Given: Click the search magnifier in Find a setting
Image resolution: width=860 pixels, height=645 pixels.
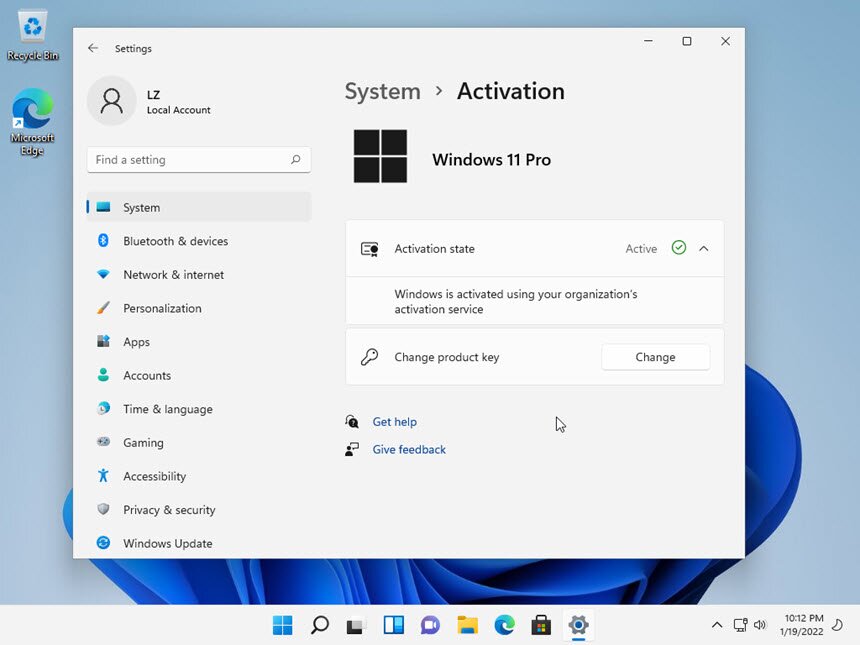Looking at the screenshot, I should 296,160.
